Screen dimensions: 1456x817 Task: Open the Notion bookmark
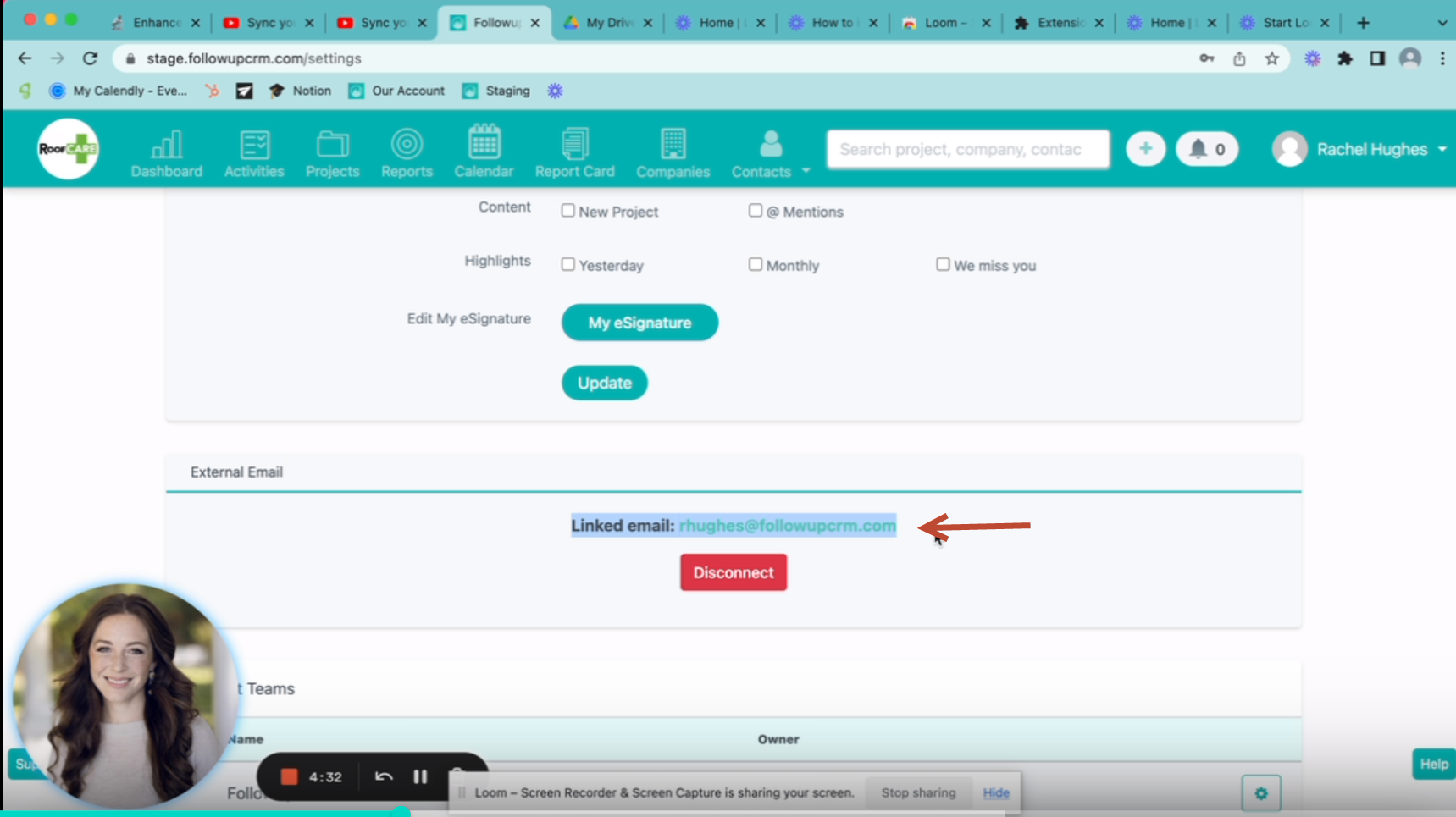click(x=301, y=91)
